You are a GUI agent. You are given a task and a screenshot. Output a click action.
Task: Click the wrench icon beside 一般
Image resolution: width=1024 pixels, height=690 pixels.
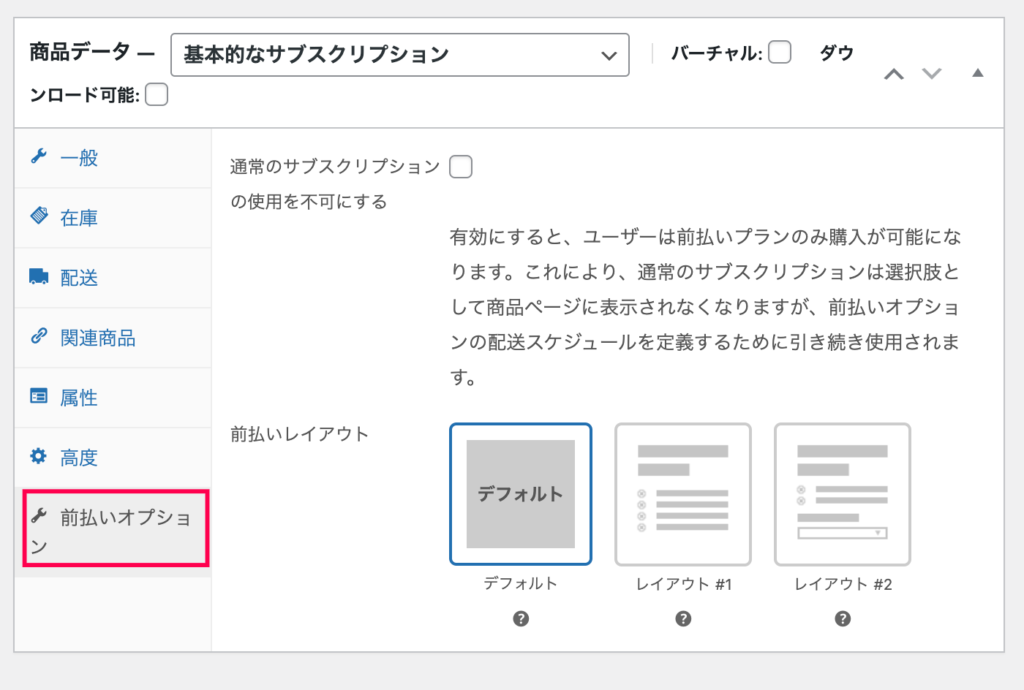pyautogui.click(x=39, y=157)
